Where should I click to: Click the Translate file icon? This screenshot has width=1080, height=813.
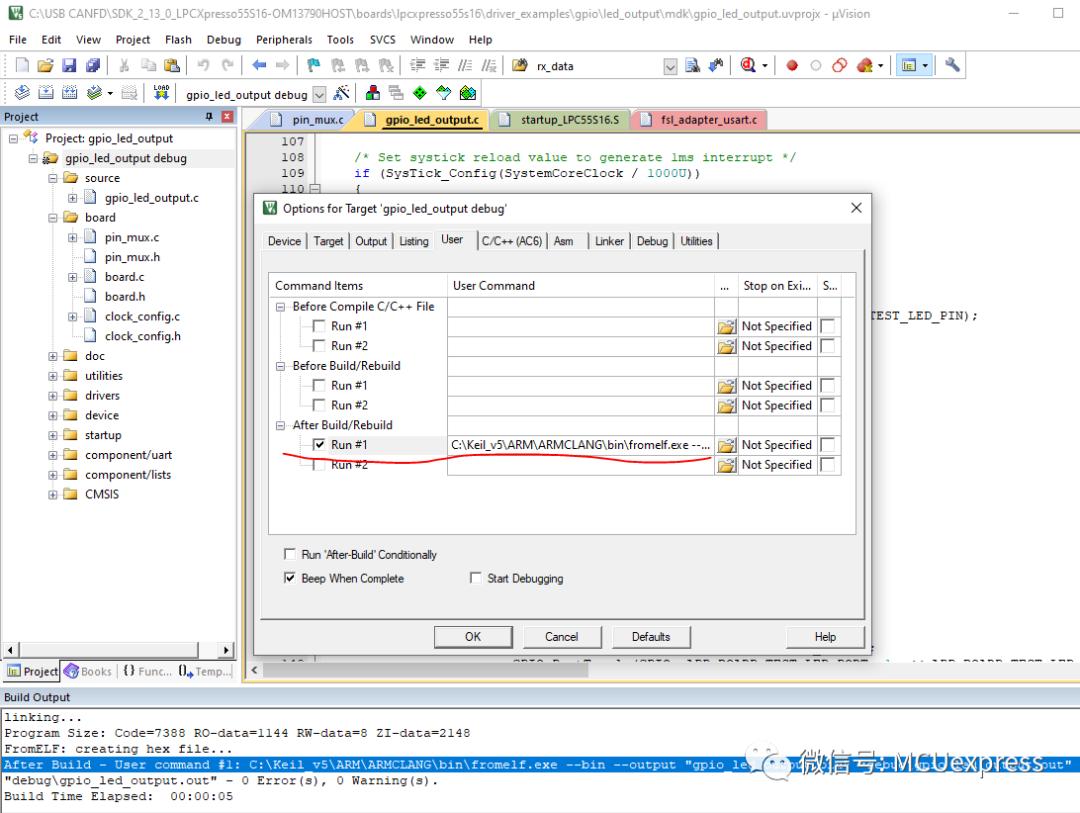pos(22,93)
